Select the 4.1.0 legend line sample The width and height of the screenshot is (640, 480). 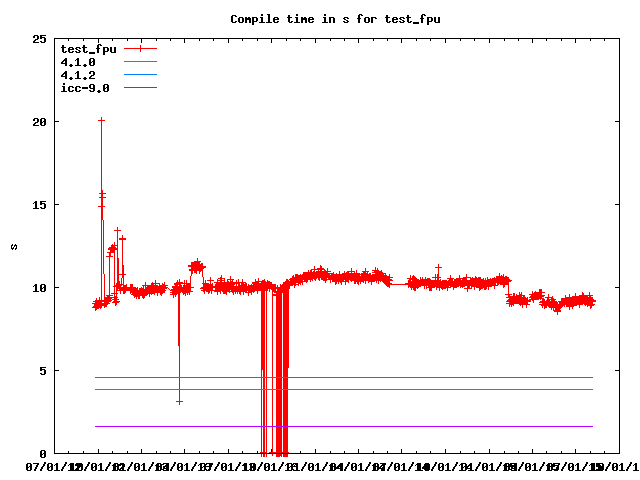click(140, 61)
